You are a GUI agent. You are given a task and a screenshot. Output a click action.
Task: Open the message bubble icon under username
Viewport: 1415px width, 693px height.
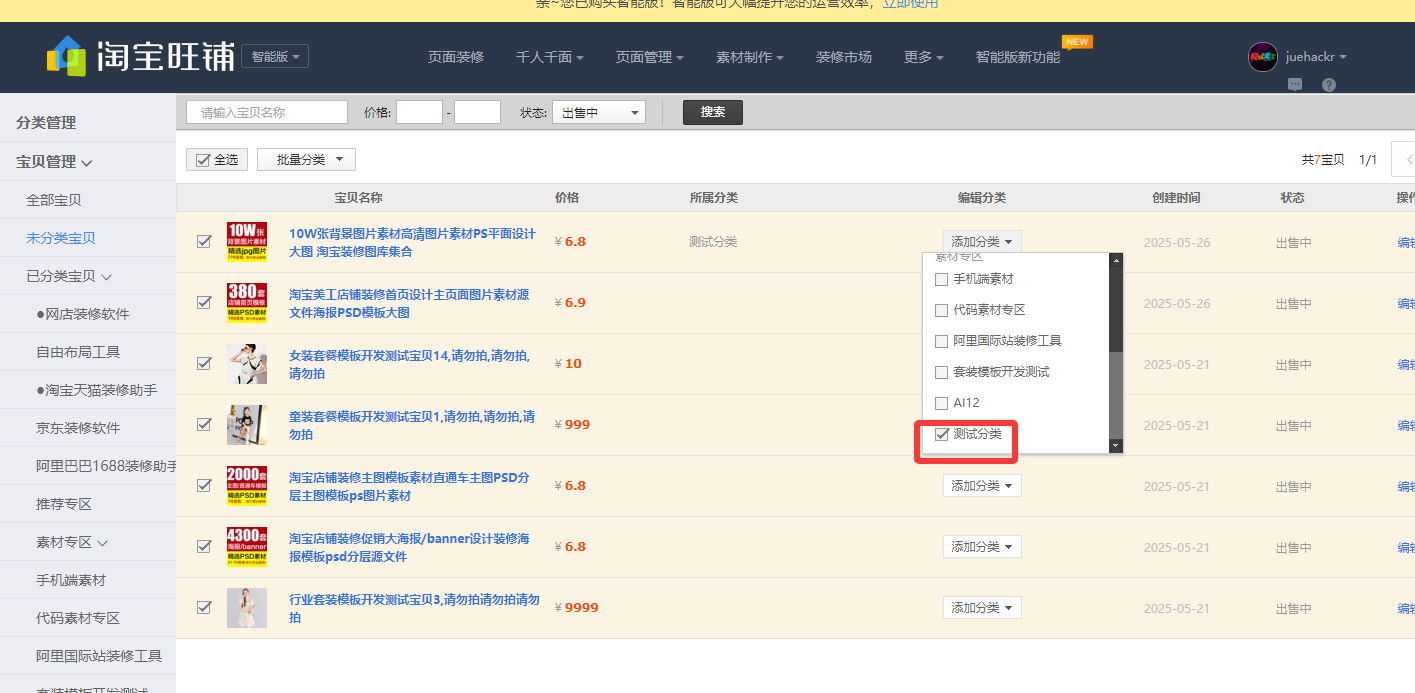click(x=1295, y=85)
